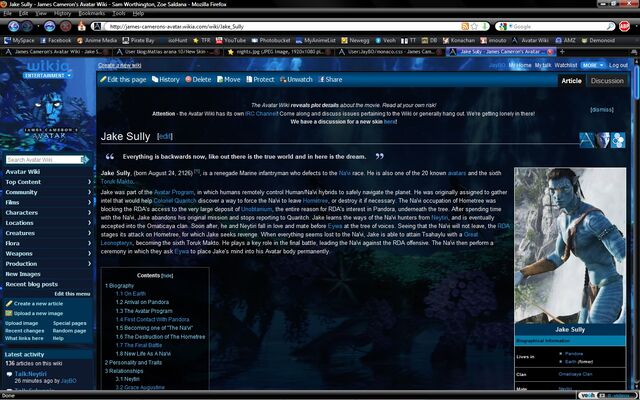Viewport: 640px width, 400px height.
Task: Open the browser Home button
Action: tap(82, 27)
